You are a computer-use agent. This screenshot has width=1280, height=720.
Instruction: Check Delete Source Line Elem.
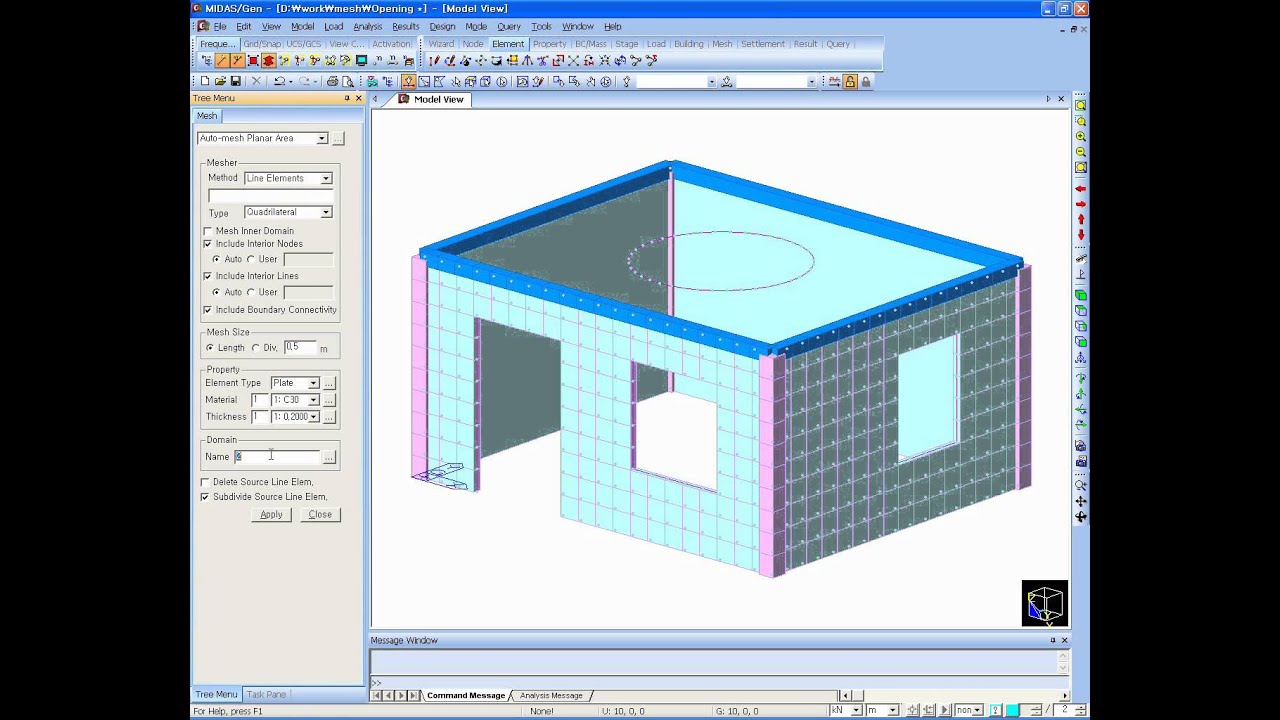205,482
